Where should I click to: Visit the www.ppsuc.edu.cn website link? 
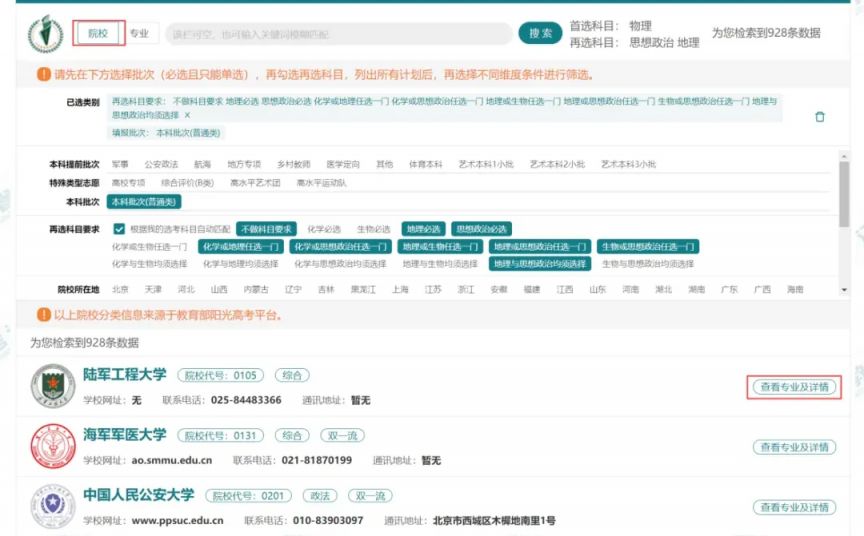[x=177, y=520]
